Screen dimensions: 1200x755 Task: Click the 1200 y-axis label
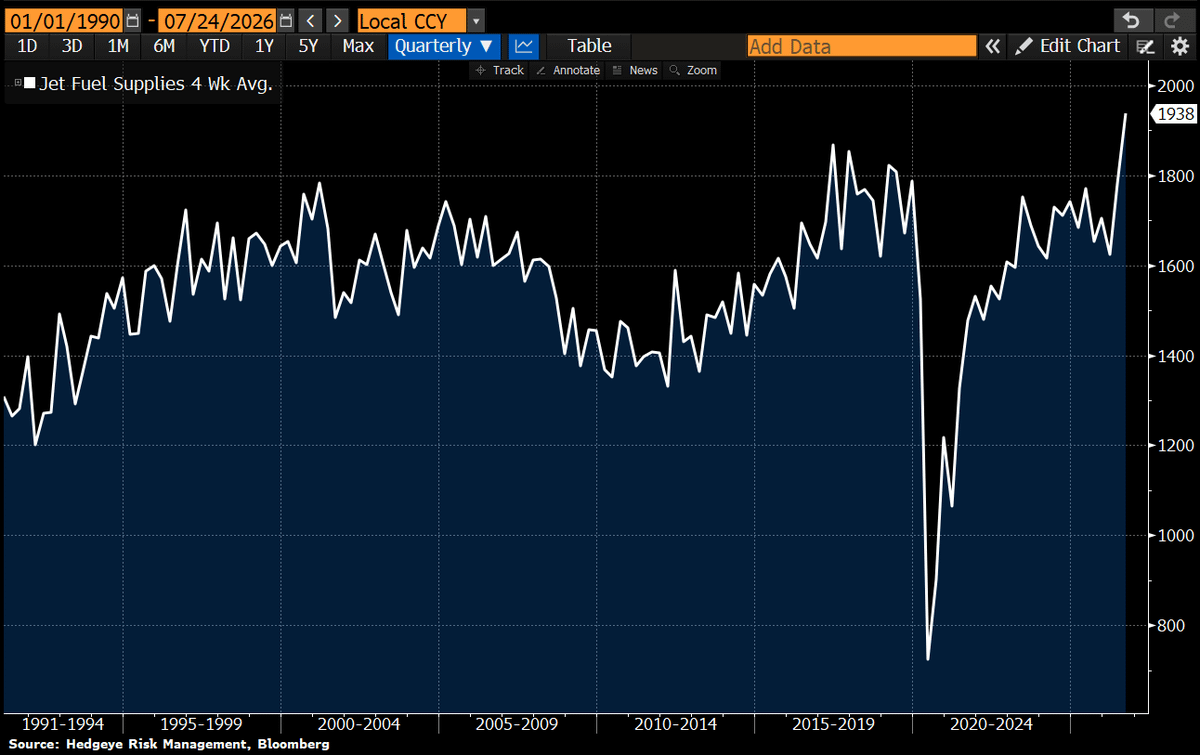pos(1178,446)
